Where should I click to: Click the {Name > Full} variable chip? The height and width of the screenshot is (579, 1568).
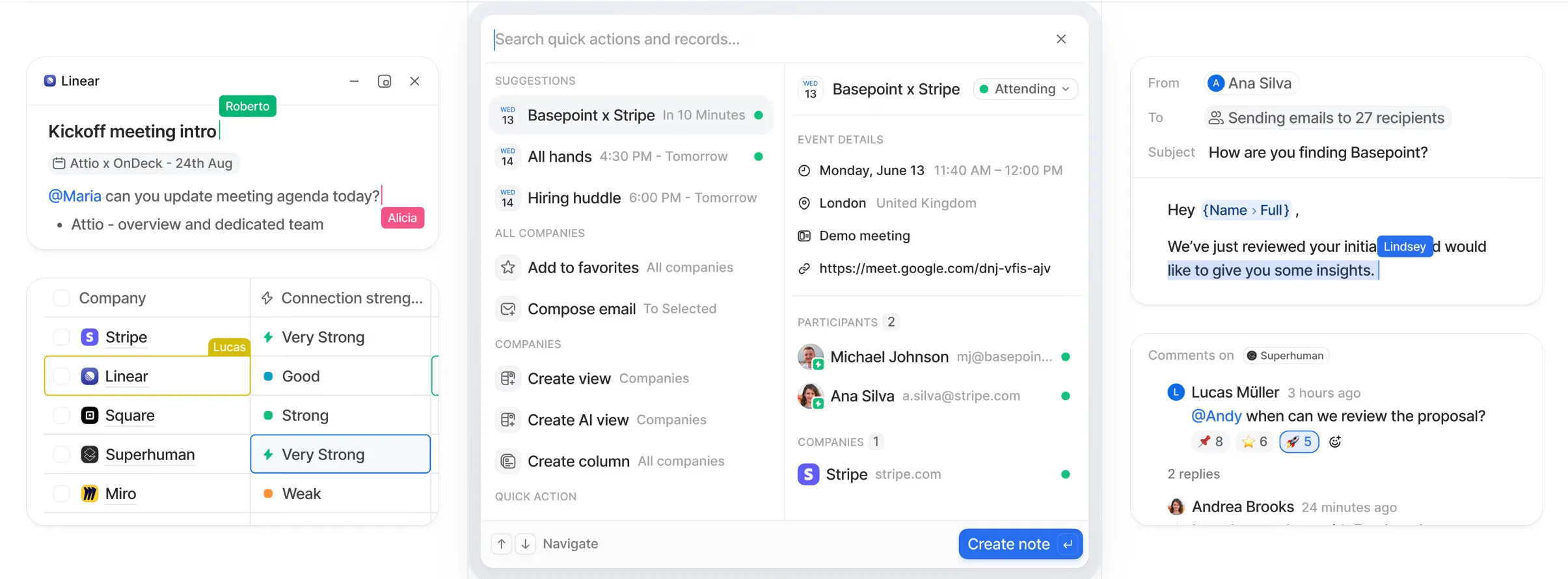pyautogui.click(x=1246, y=210)
